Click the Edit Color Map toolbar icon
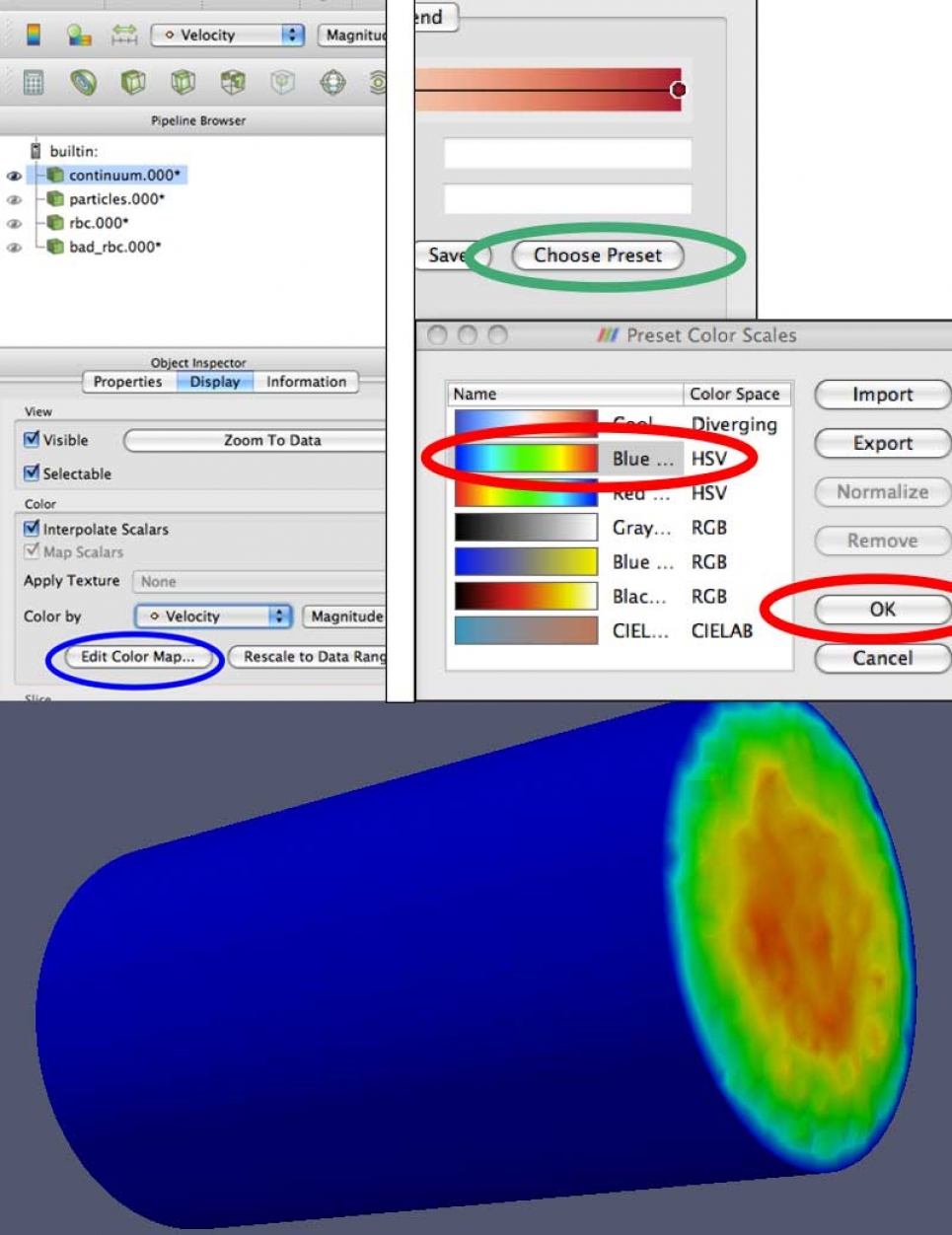 click(x=78, y=36)
